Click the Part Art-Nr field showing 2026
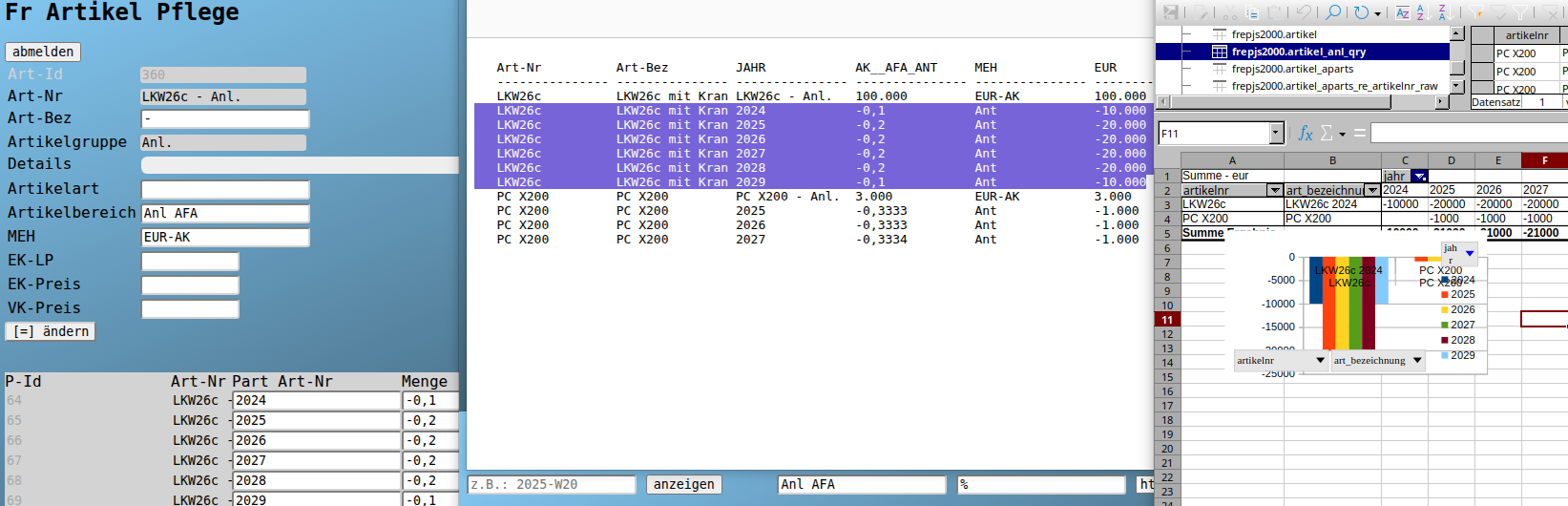The width and height of the screenshot is (1568, 506). pyautogui.click(x=317, y=440)
